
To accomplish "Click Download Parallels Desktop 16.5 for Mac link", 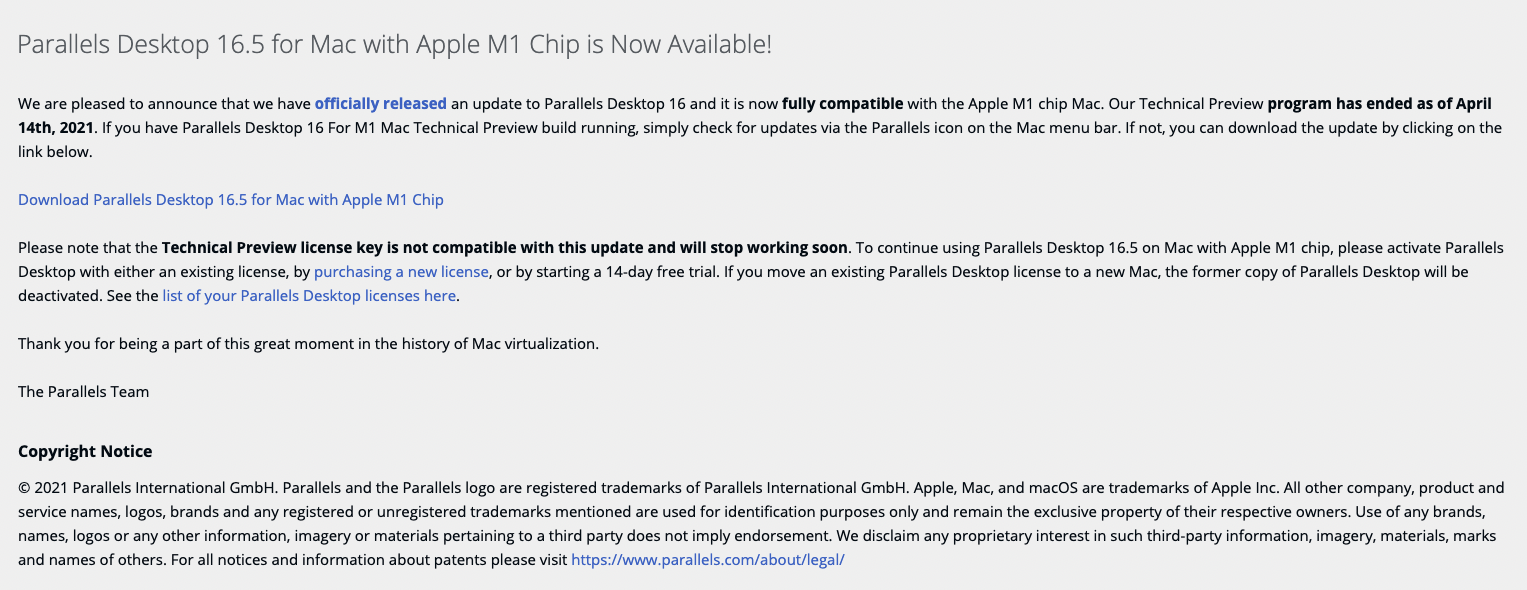I will click(x=231, y=199).
